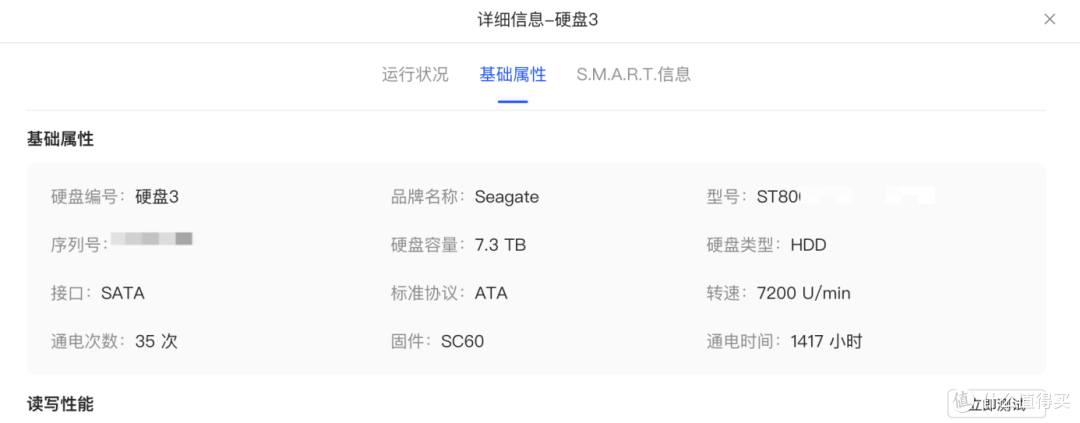Click the 接口 value SATA
The height and width of the screenshot is (423, 1080).
[x=123, y=293]
